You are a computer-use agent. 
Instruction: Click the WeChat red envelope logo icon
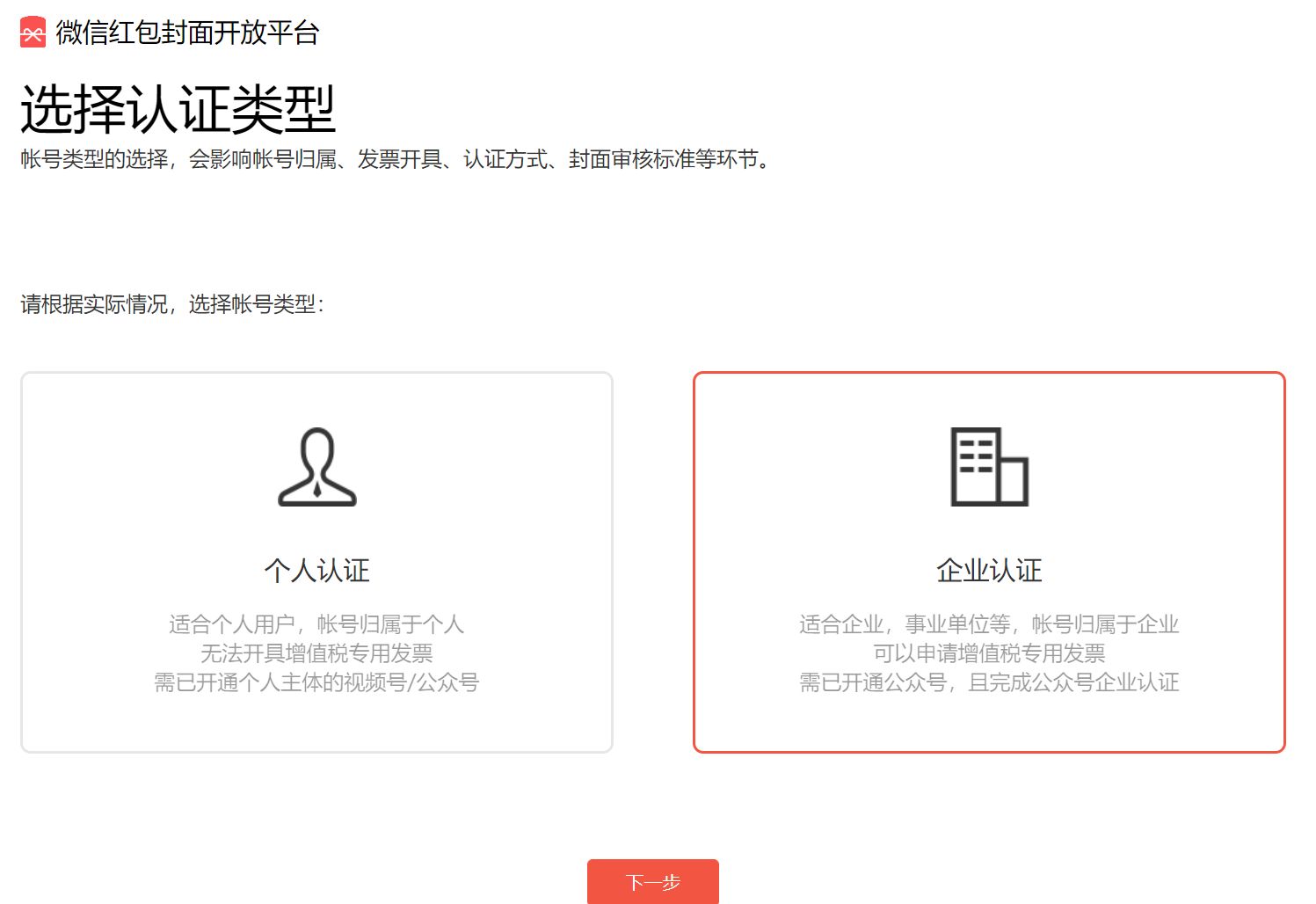click(x=33, y=33)
